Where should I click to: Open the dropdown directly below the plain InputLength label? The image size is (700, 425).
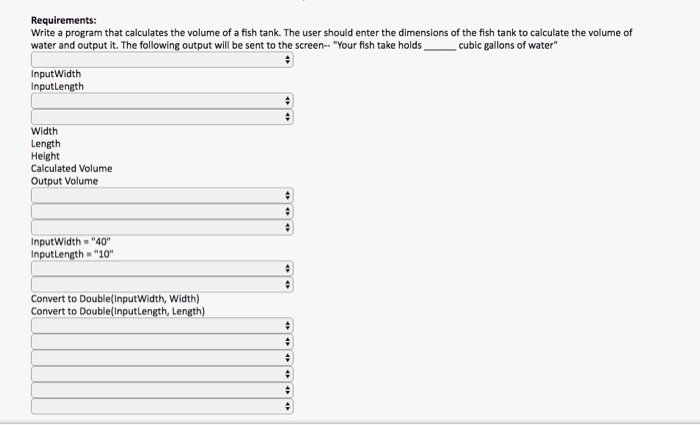[162, 101]
